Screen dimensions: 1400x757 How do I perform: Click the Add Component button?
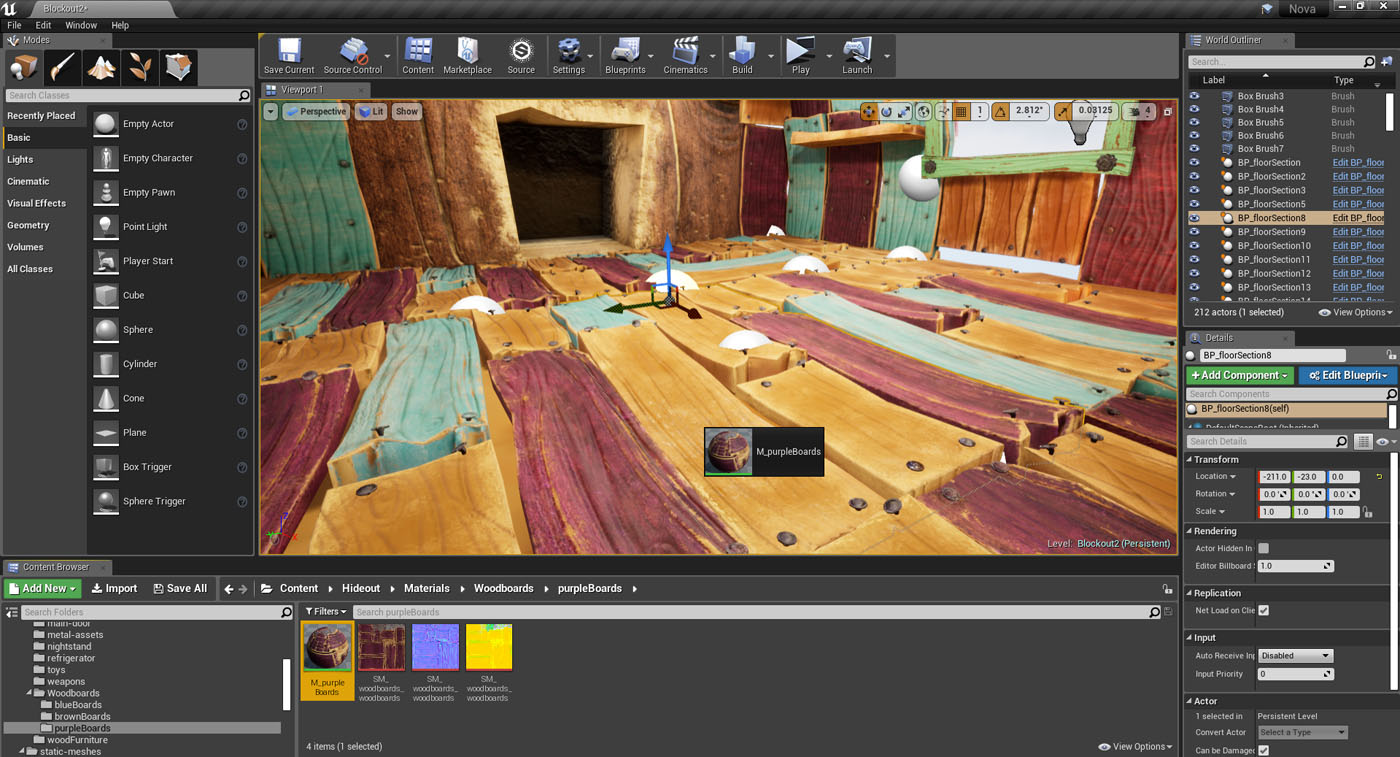(x=1240, y=375)
